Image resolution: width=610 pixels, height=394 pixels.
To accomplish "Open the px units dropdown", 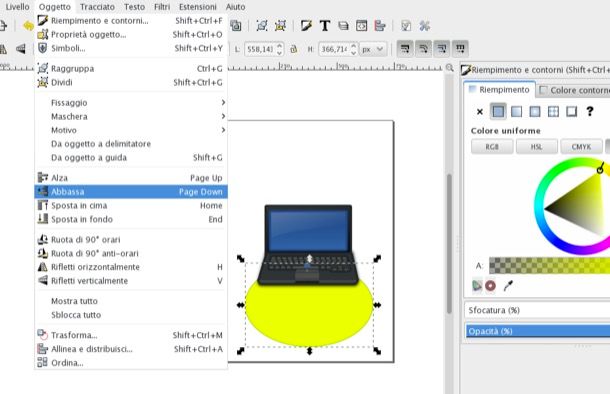I will click(373, 49).
